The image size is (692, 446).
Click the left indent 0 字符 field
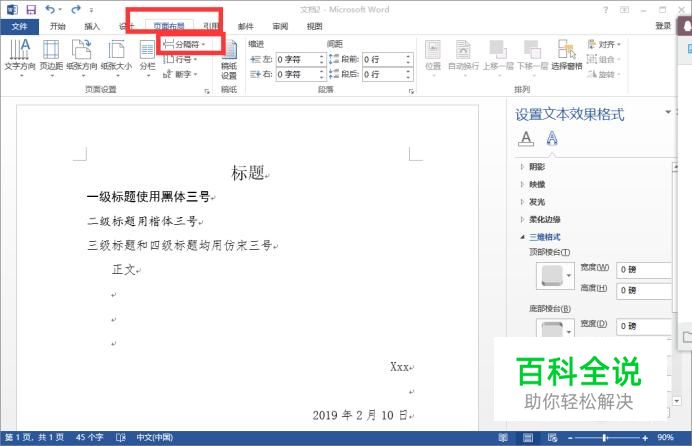tap(300, 59)
